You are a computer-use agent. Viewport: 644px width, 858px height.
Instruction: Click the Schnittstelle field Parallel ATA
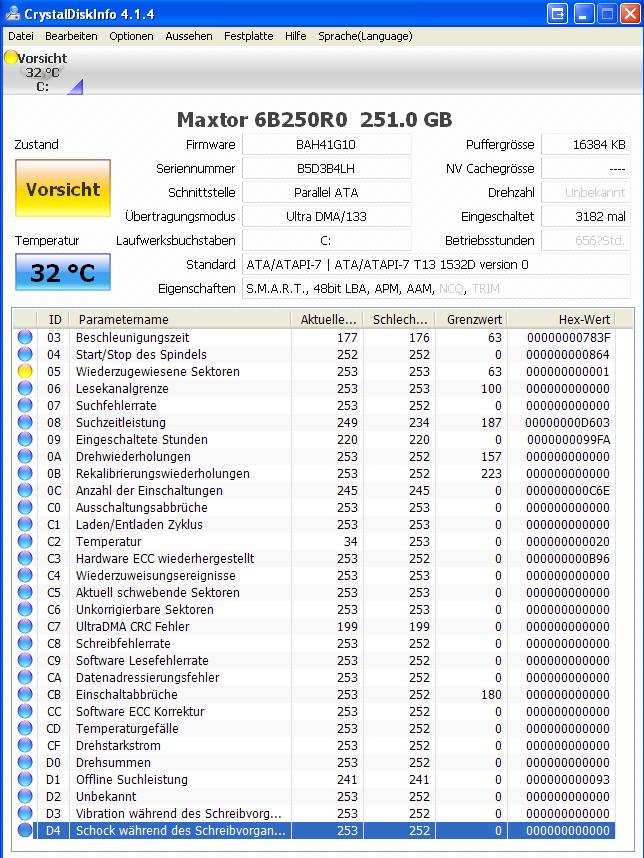point(327,193)
